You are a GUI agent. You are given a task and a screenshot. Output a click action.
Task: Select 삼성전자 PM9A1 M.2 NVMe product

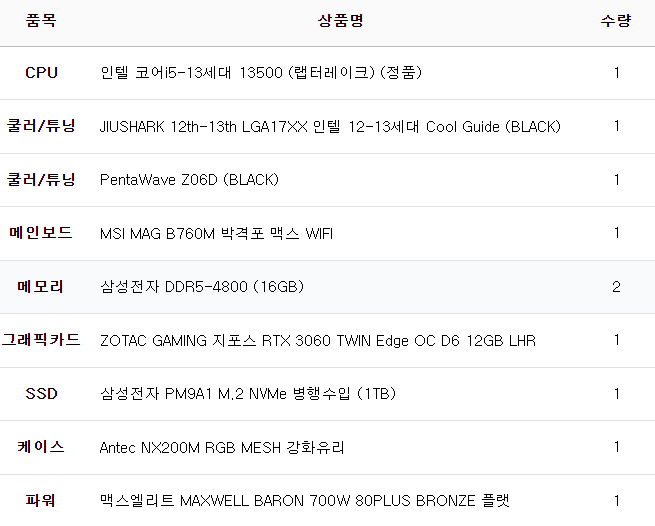coord(248,394)
